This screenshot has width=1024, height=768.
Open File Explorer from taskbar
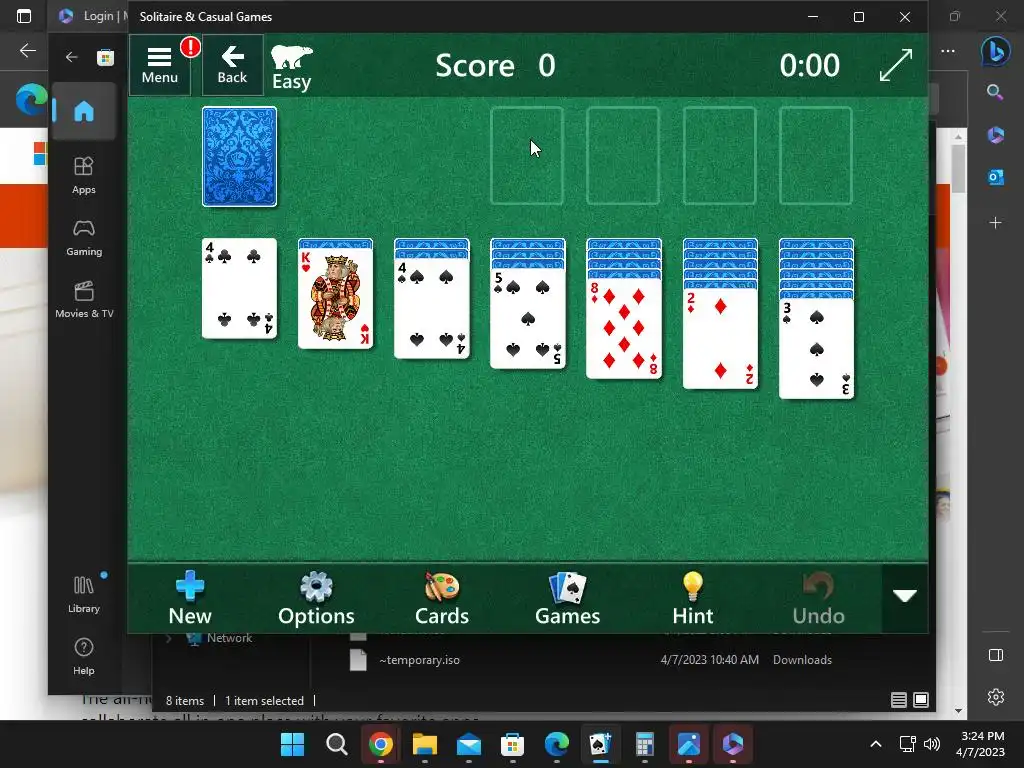[424, 744]
